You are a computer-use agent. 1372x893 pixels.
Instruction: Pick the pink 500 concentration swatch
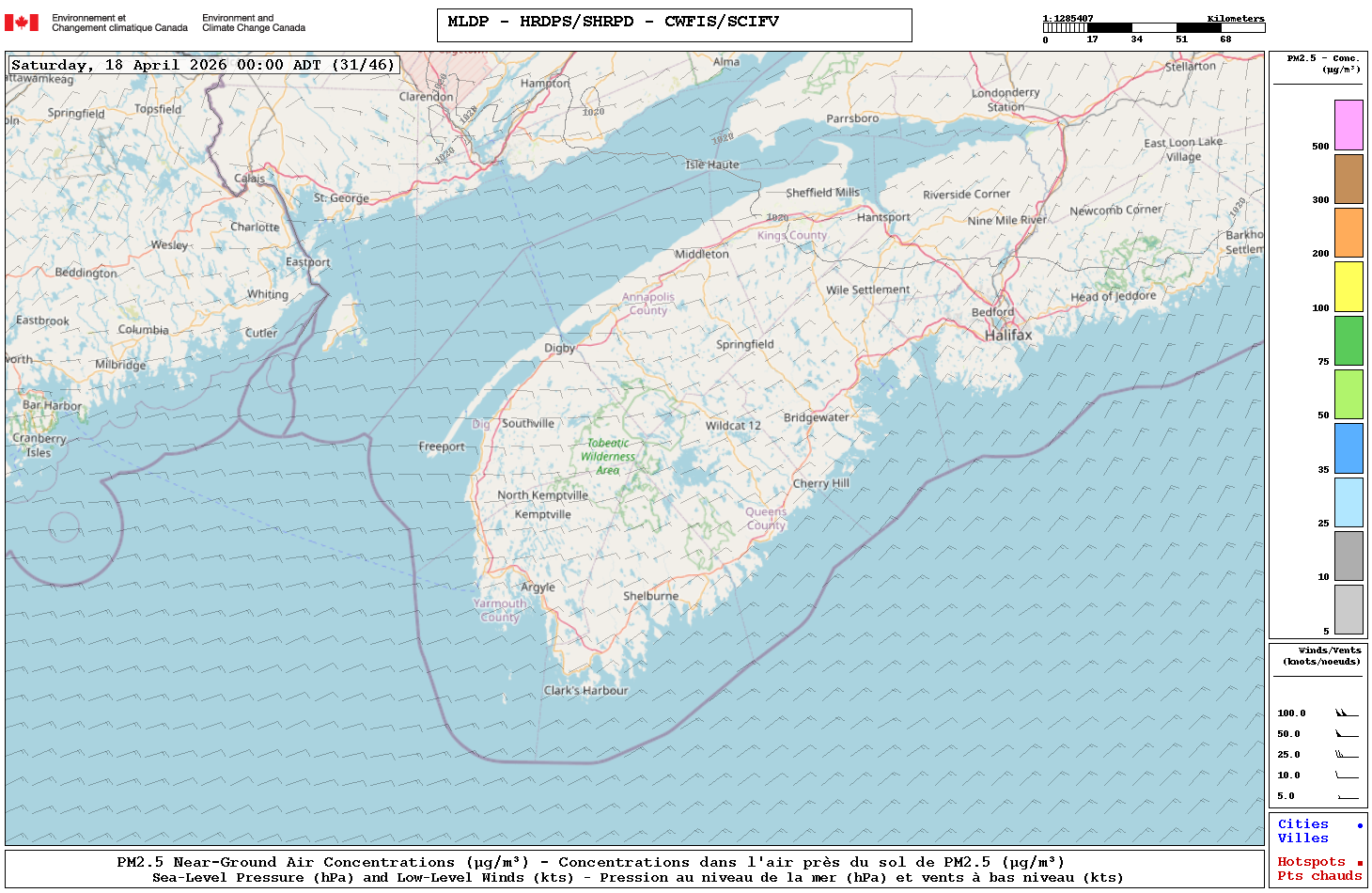click(x=1349, y=125)
